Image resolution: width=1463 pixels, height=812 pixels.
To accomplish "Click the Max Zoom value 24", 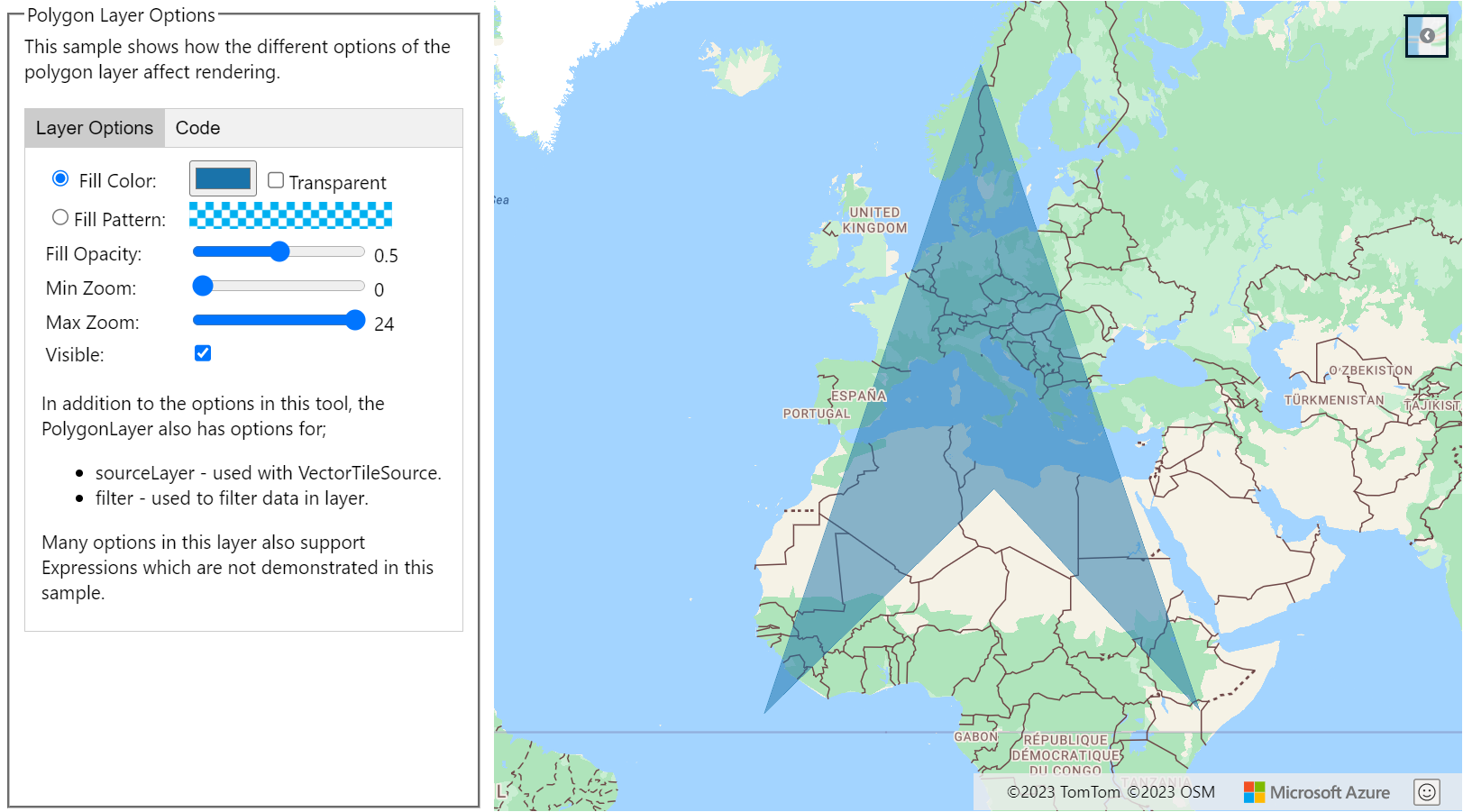I will 384,324.
